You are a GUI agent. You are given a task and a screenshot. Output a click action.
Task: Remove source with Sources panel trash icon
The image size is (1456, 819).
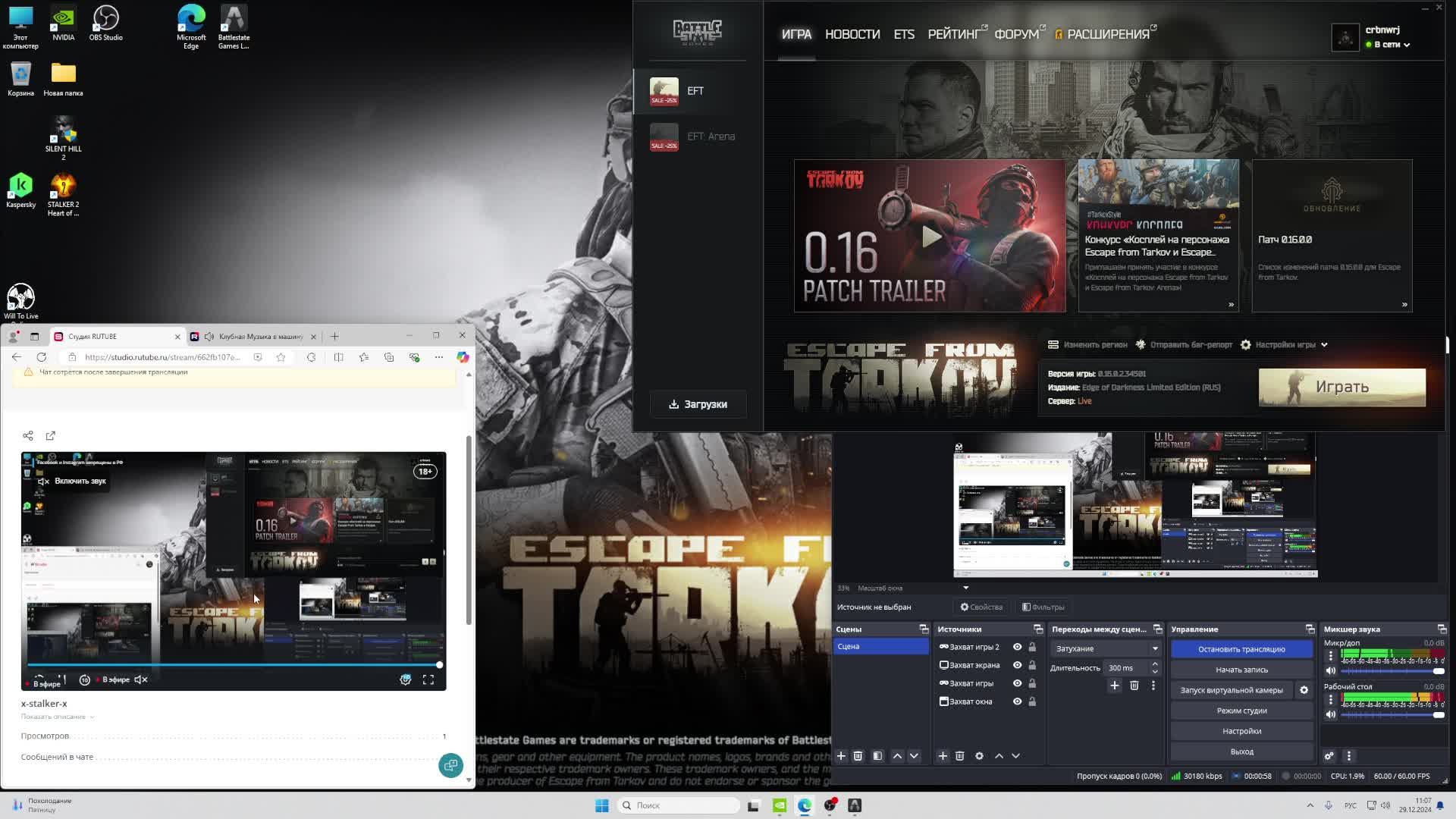pyautogui.click(x=959, y=756)
